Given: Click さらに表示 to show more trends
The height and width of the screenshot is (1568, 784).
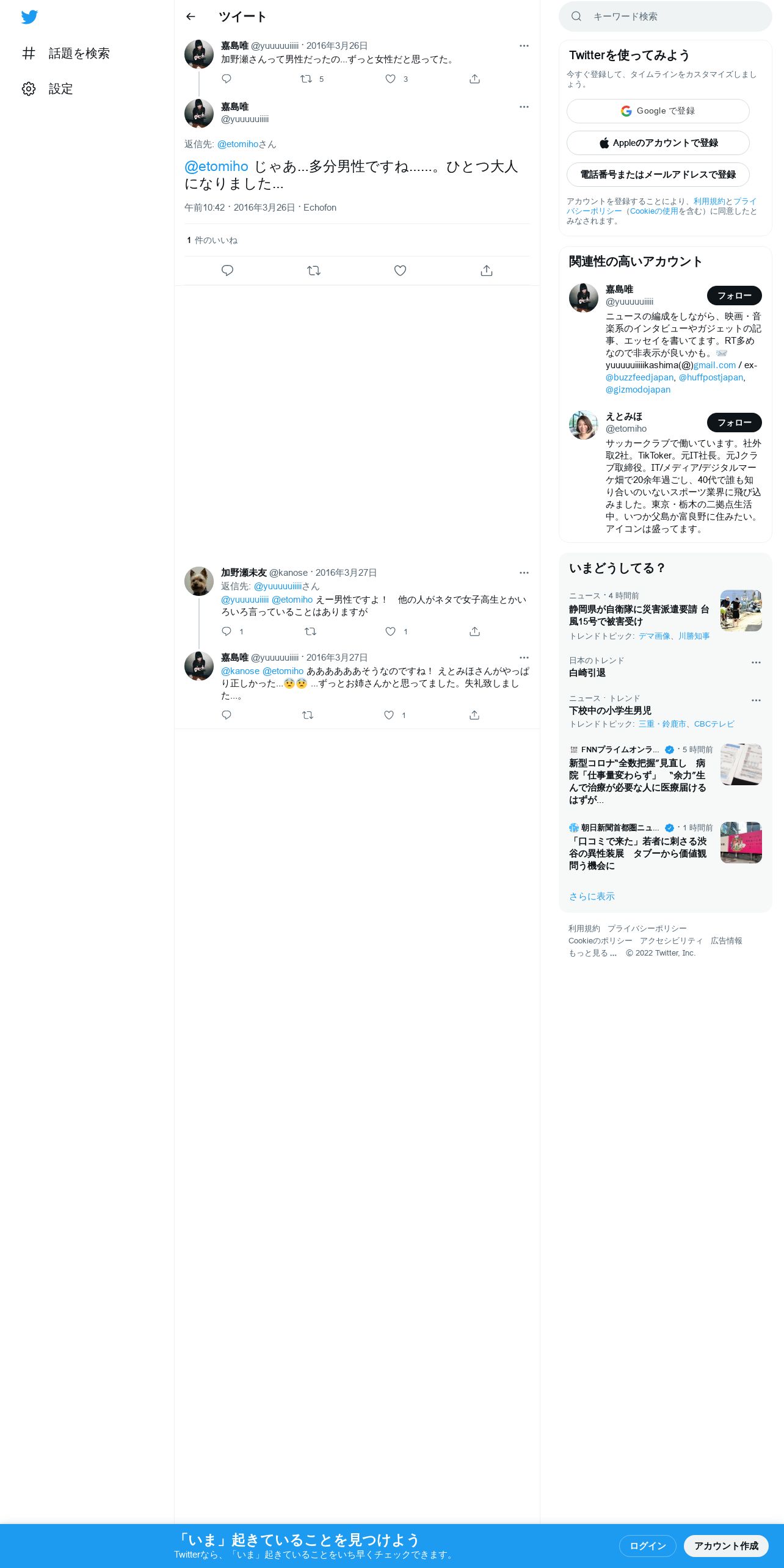Looking at the screenshot, I should coord(592,896).
